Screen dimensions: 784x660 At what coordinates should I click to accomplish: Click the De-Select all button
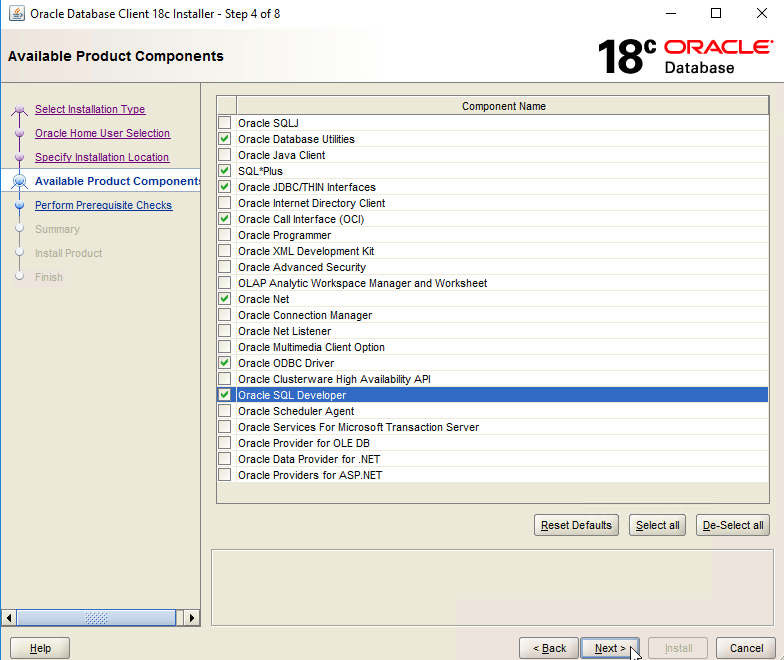[x=733, y=525]
